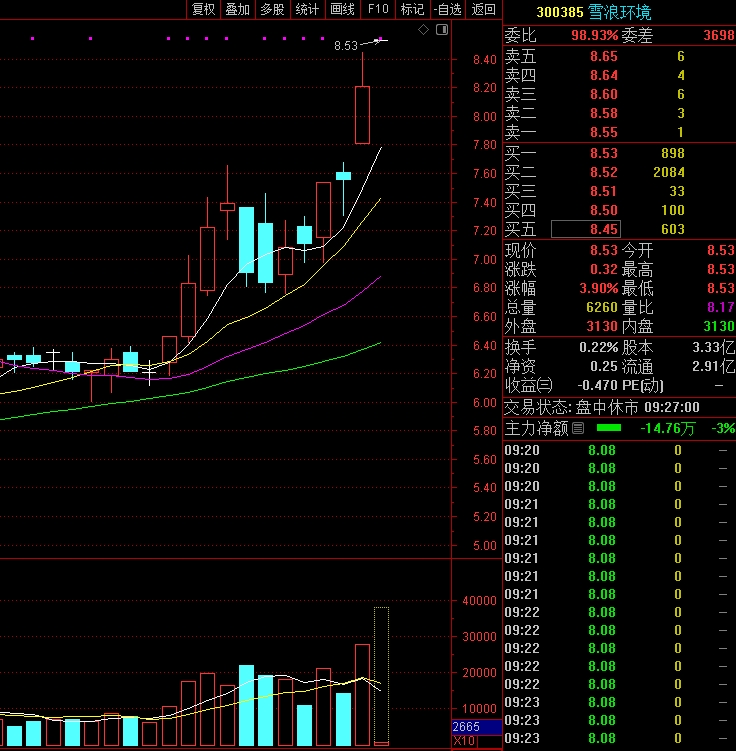The image size is (736, 751).
Task: Click the 复权 toolbar button
Action: click(x=203, y=9)
